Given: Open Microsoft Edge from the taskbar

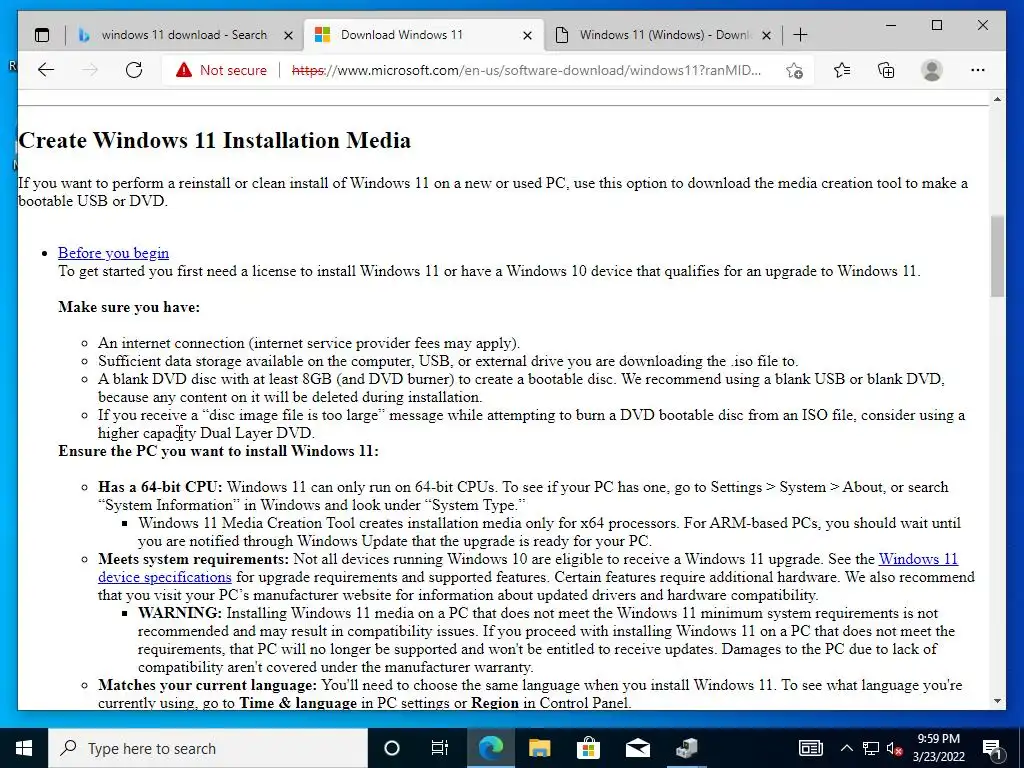Looking at the screenshot, I should 490,748.
